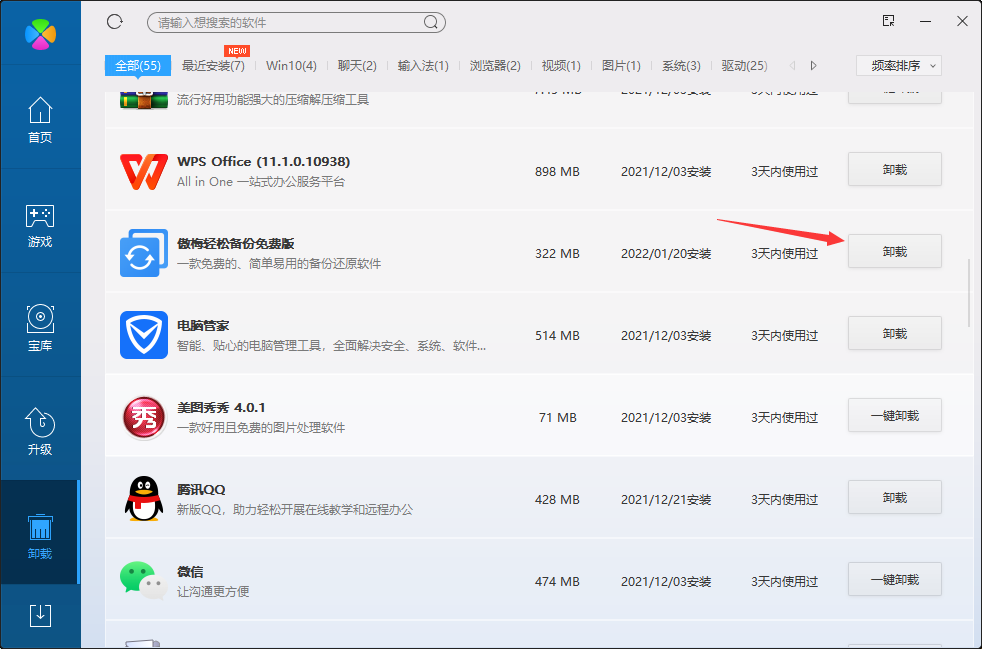Screen dimensions: 982x649
Task: Open the 游戏 games section
Action: pos(40,224)
